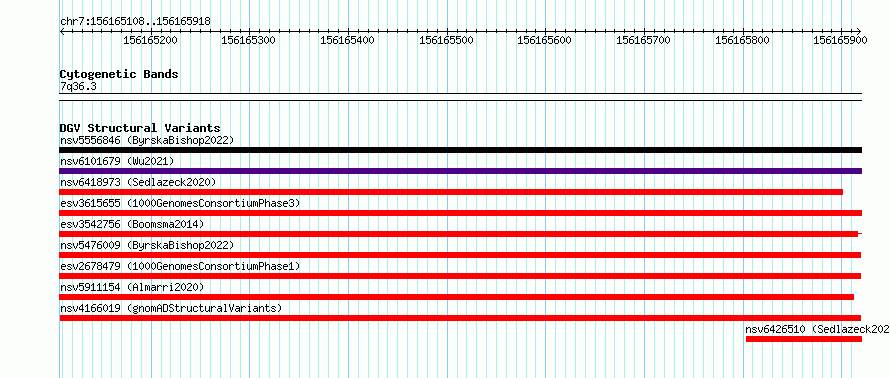Select the red bar under nsv5911154
Image resolution: width=890 pixels, height=378 pixels.
457,297
